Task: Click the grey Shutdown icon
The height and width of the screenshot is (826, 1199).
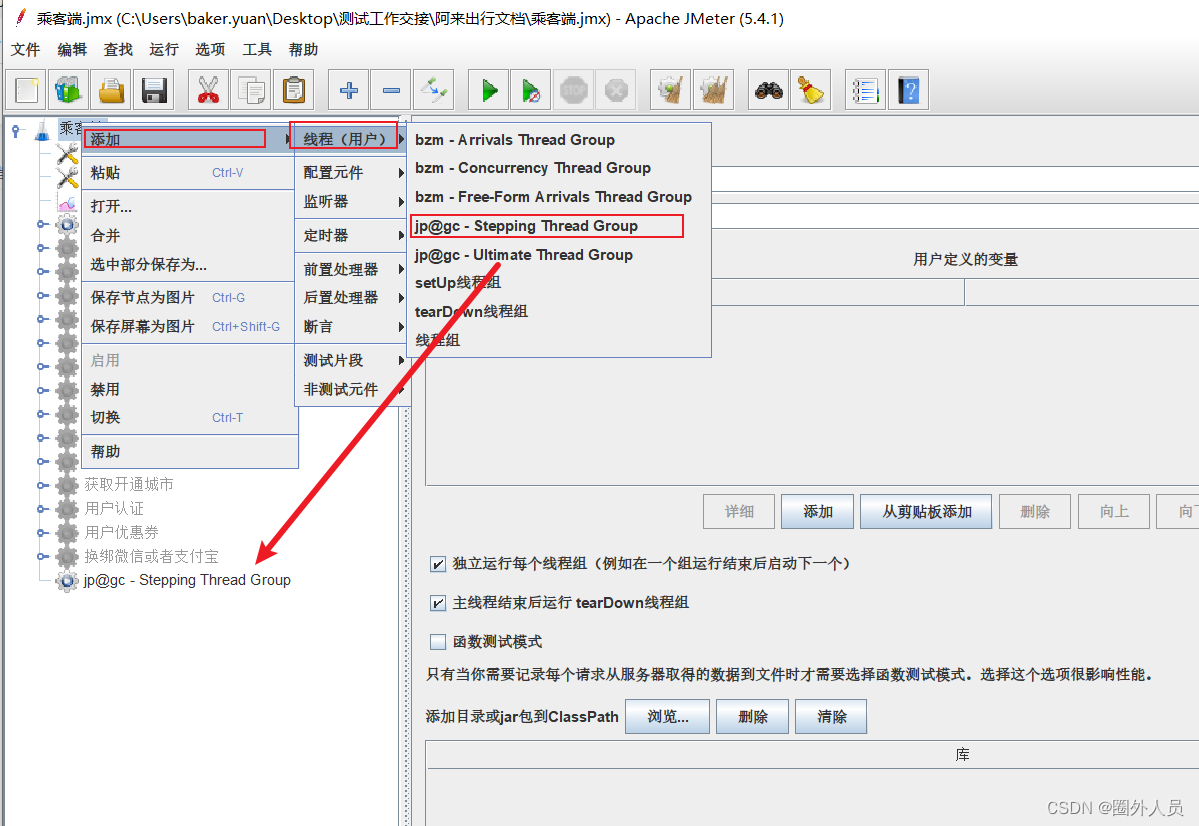Action: click(x=616, y=90)
